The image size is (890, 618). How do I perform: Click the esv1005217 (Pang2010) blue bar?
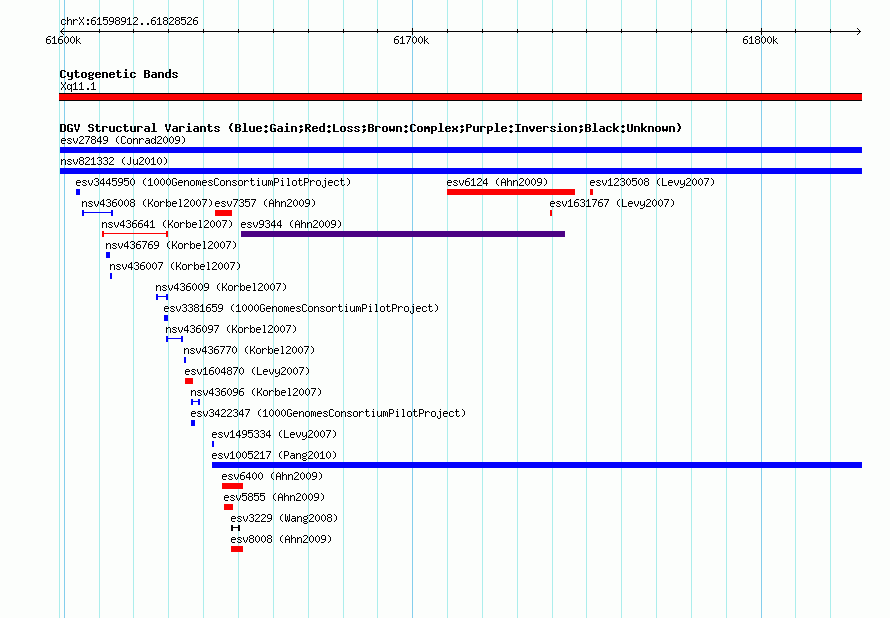pos(537,465)
